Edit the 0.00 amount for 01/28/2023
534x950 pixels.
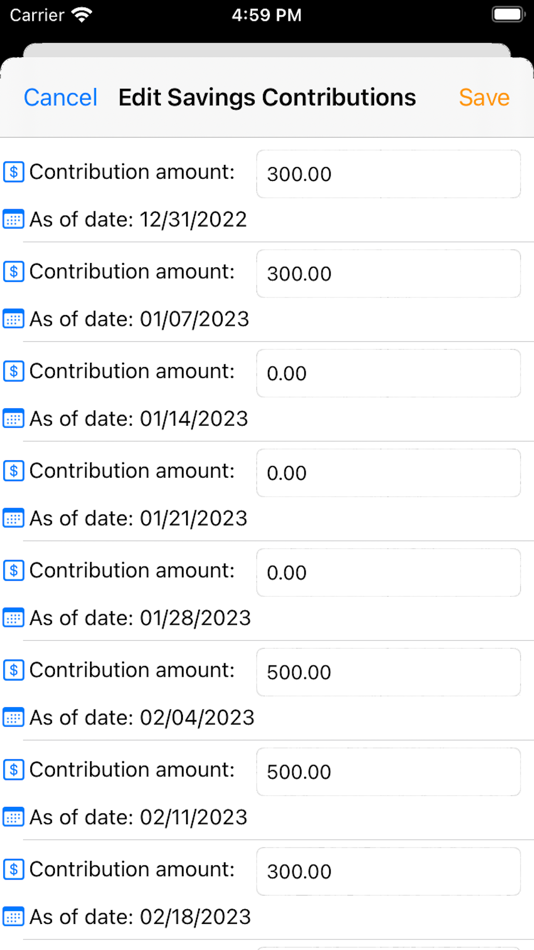(389, 573)
